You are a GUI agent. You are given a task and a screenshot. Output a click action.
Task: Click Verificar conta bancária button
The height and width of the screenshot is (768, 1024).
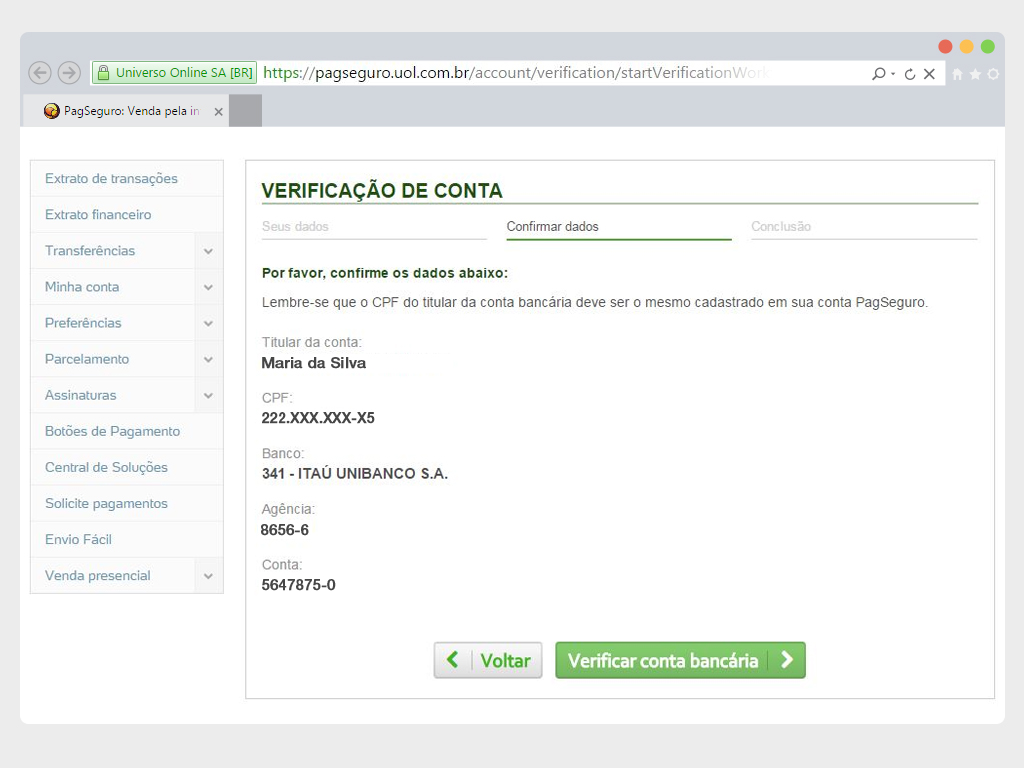680,660
